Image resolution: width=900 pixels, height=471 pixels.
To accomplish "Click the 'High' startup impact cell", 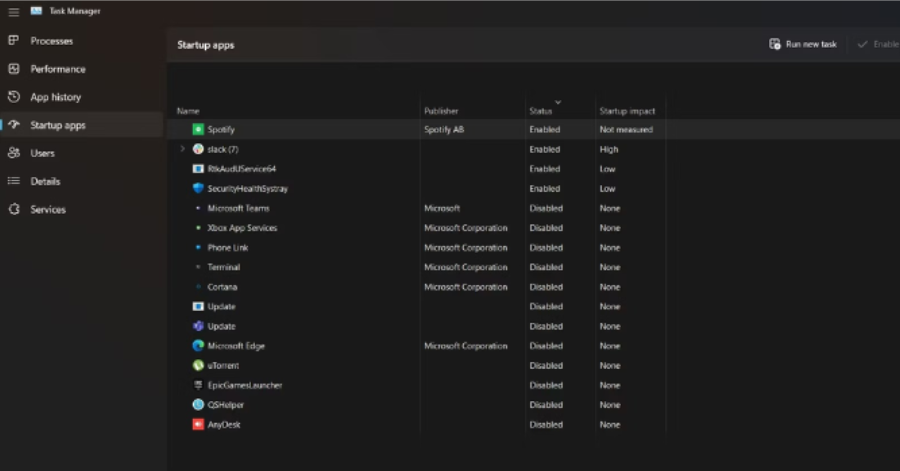I will (x=609, y=149).
